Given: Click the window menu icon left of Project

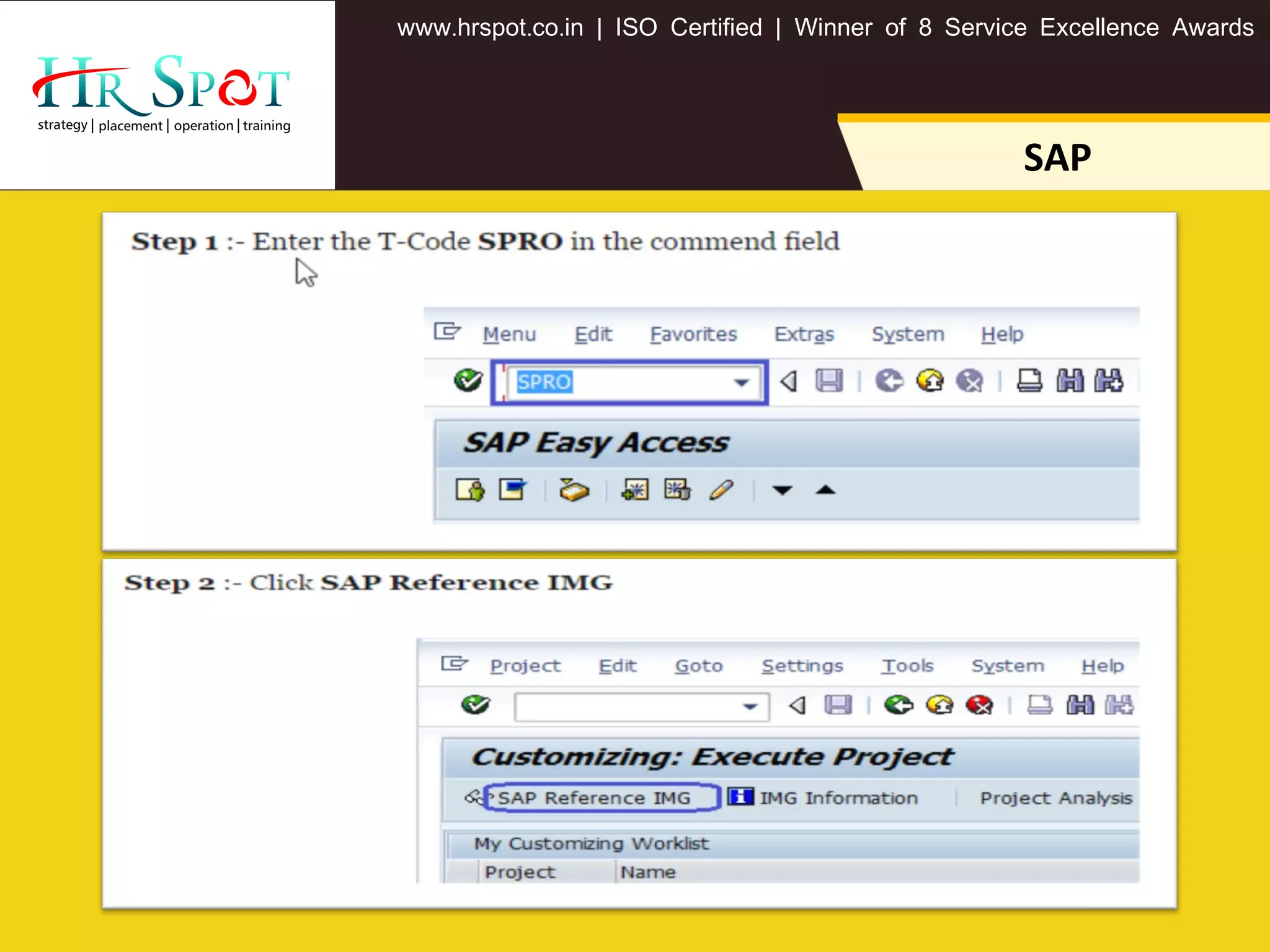Looking at the screenshot, I should click(x=455, y=663).
